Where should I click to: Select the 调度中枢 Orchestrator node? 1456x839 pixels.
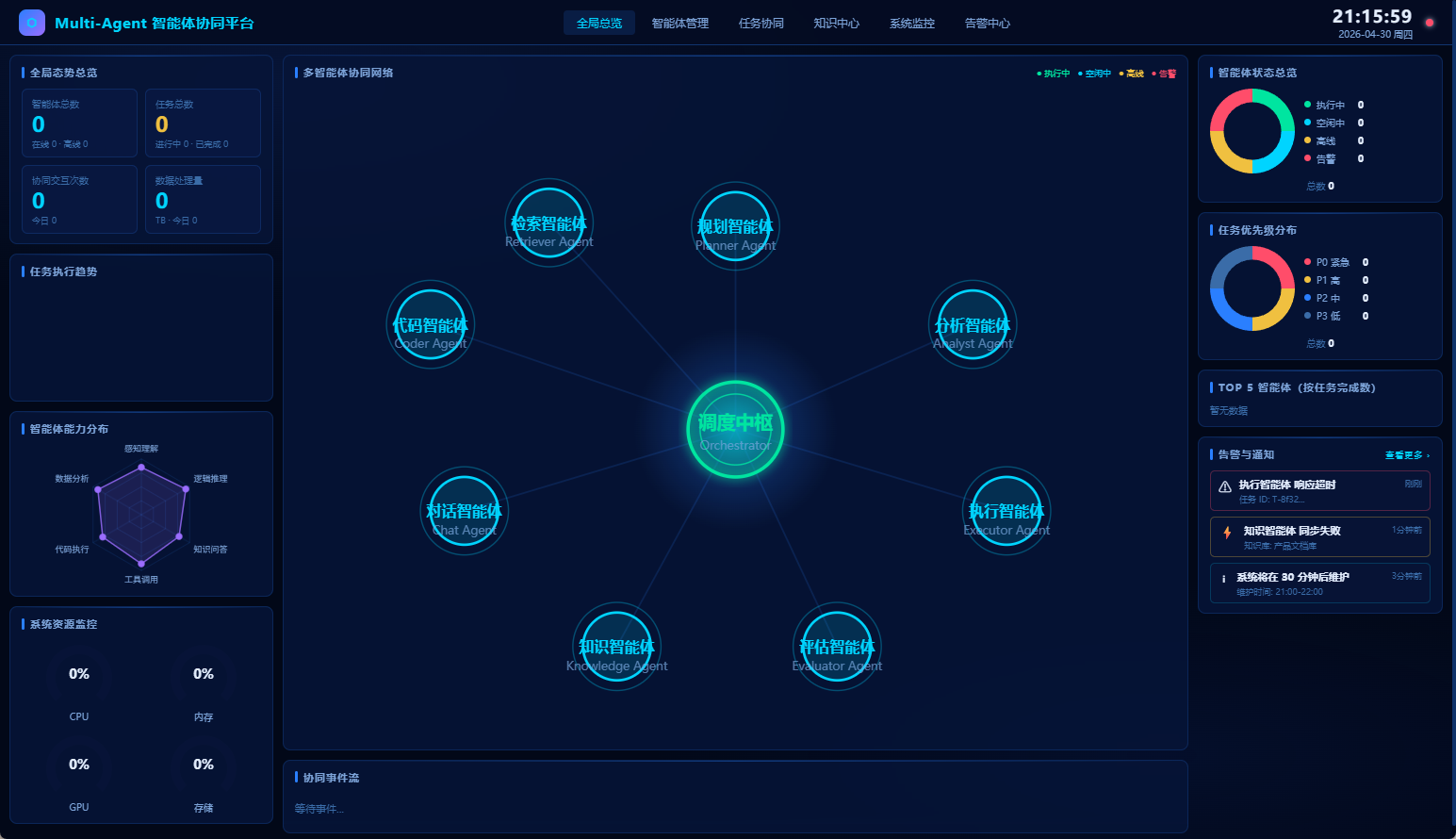[x=735, y=429]
